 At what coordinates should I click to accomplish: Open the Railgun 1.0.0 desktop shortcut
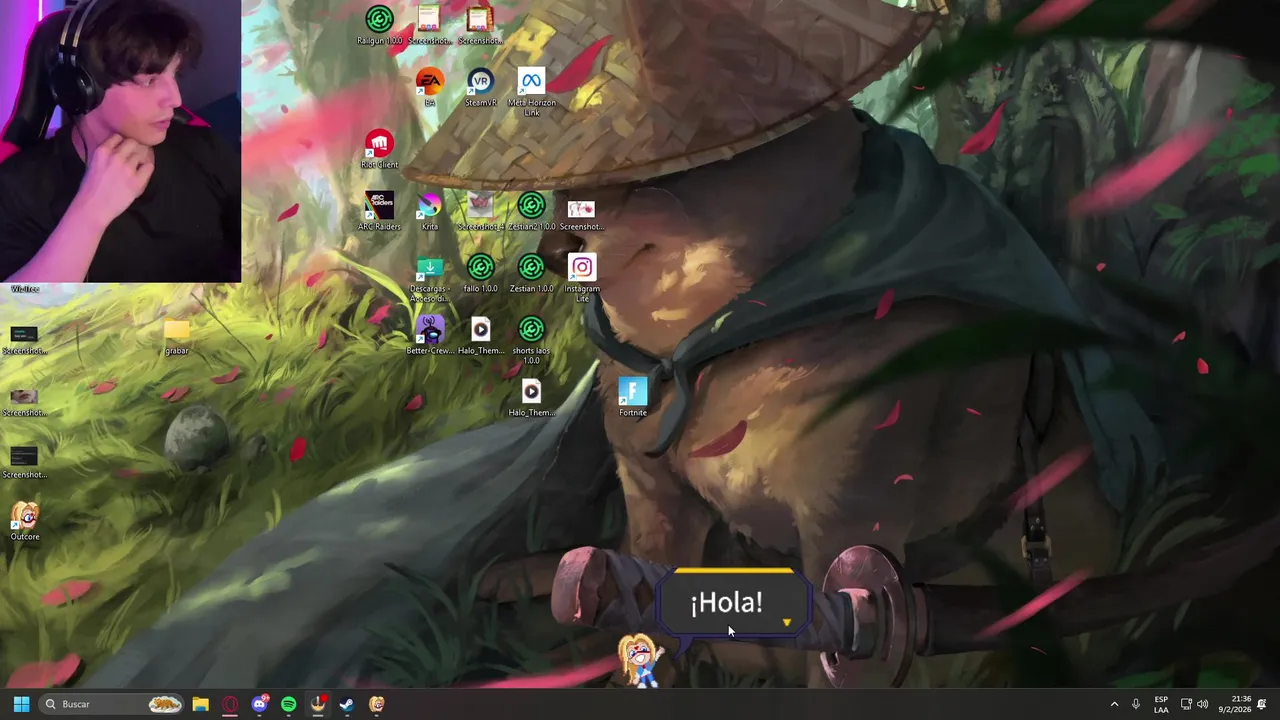(379, 26)
